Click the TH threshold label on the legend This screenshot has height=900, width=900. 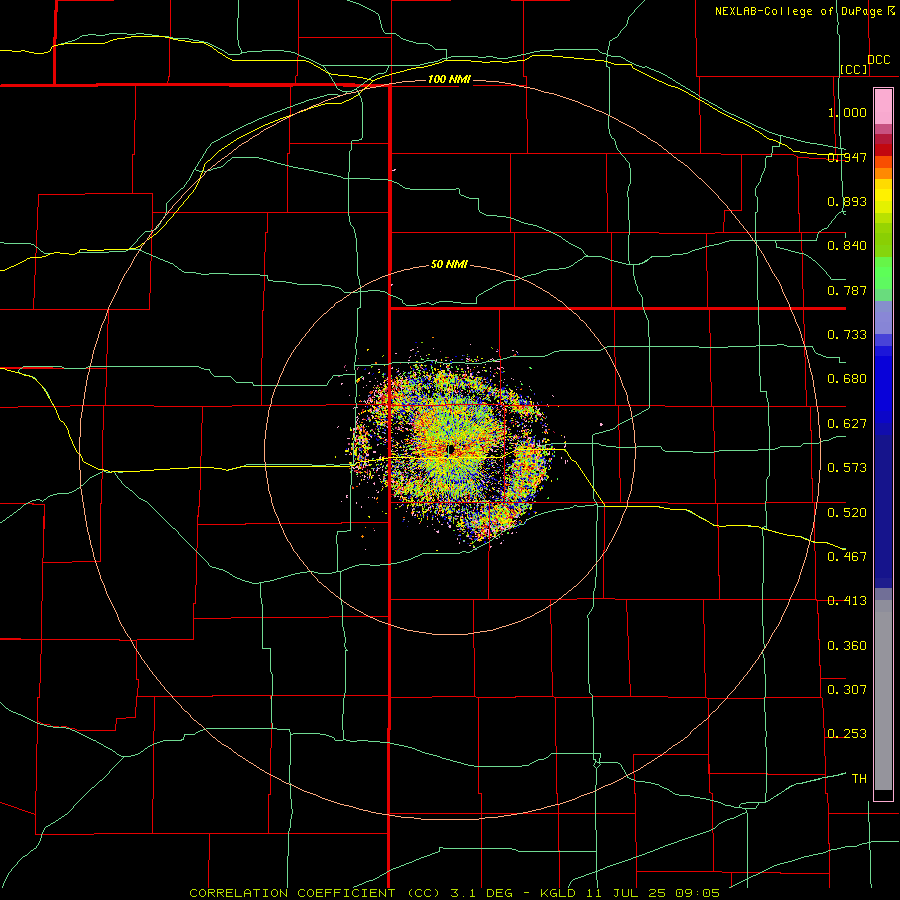click(859, 778)
